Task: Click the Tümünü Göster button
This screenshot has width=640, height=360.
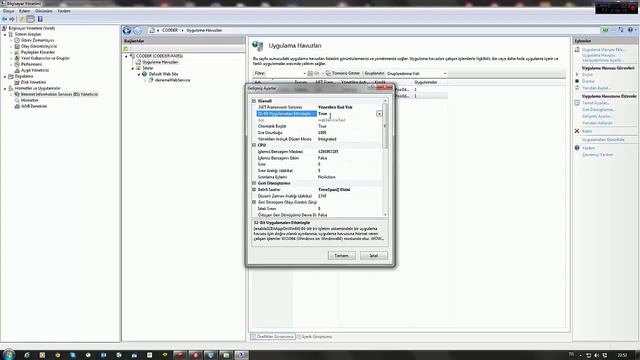Action: tap(343, 73)
